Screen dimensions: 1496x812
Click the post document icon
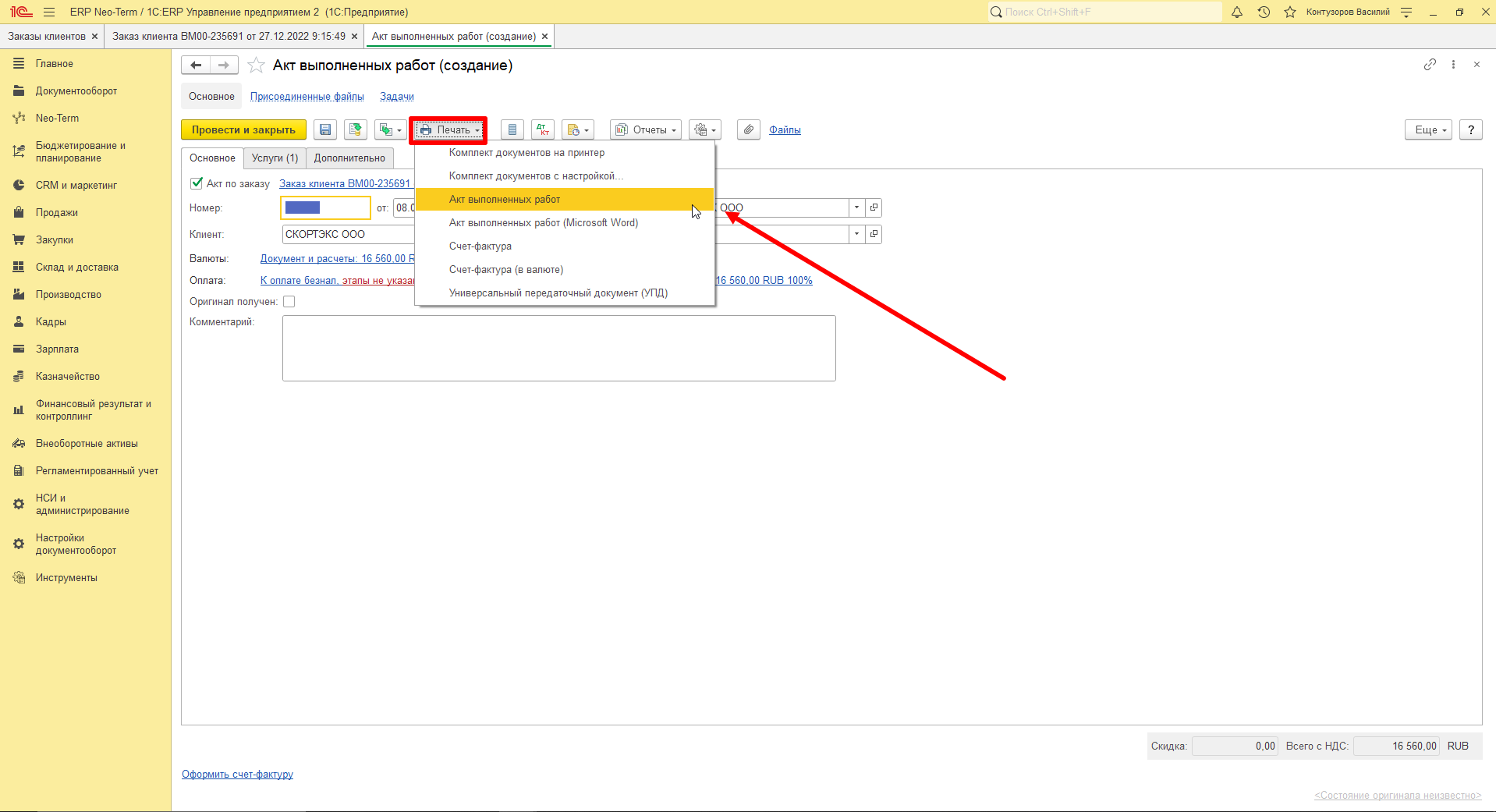coord(356,129)
